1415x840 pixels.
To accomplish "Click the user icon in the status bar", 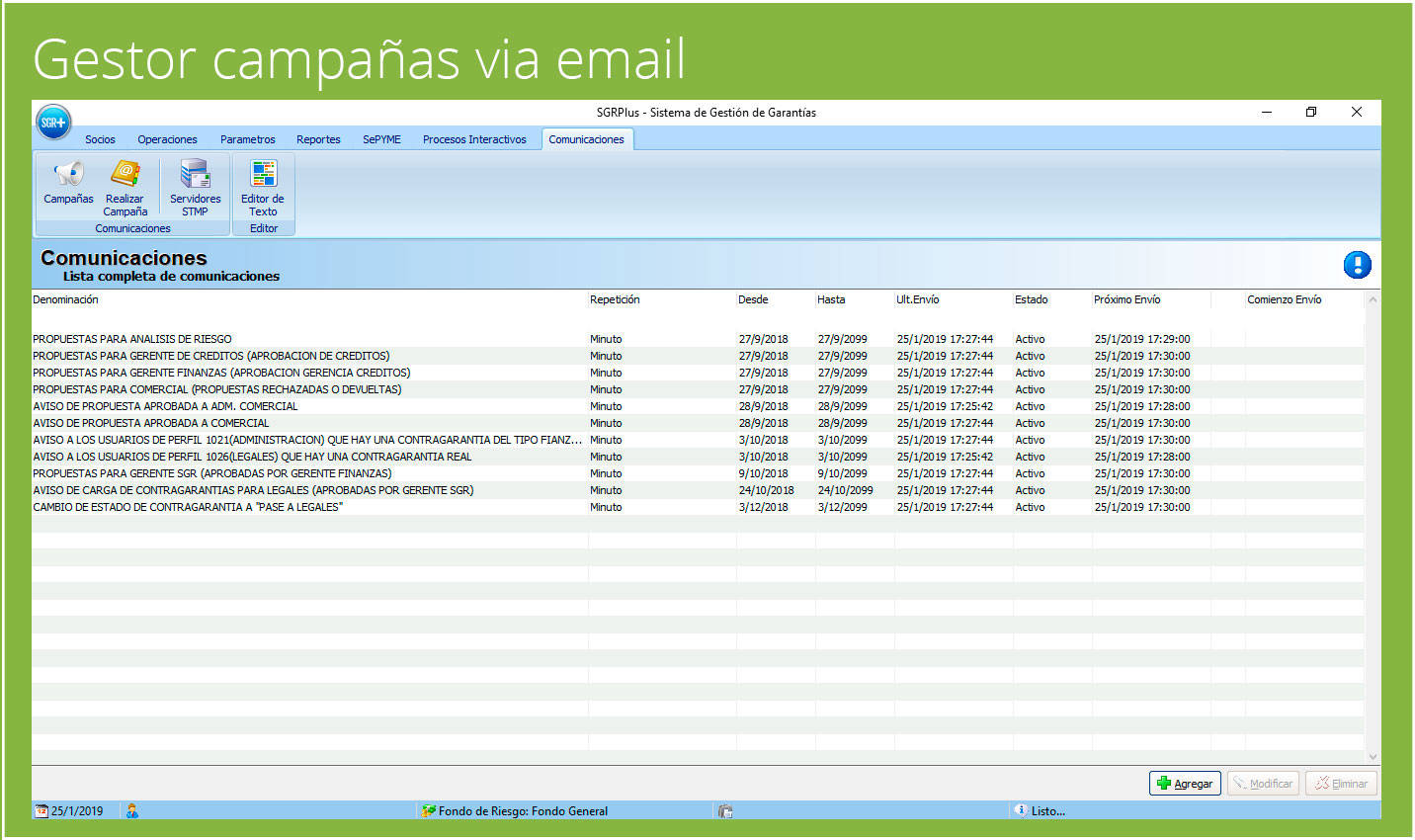I will pyautogui.click(x=131, y=810).
